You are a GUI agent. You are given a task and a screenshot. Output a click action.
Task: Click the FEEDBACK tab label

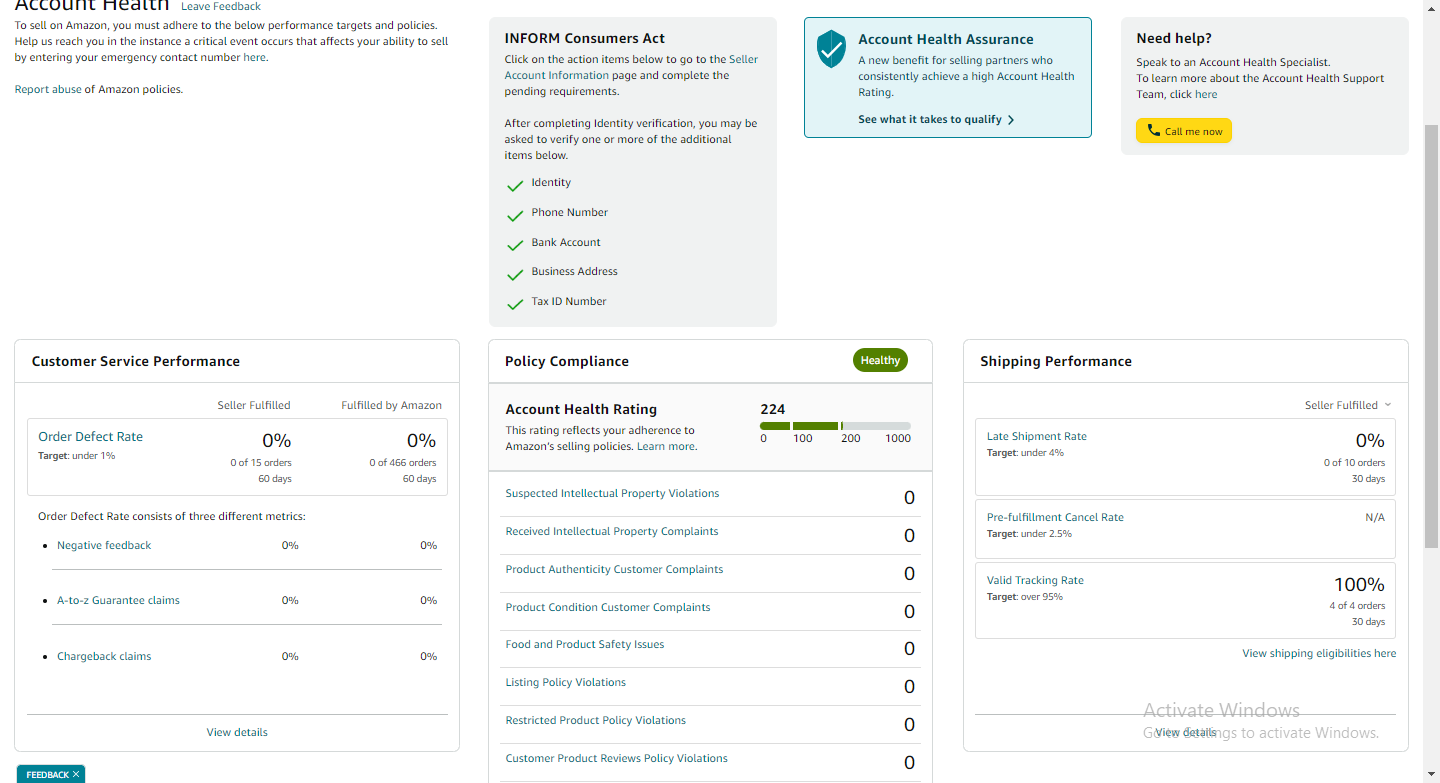[x=47, y=774]
